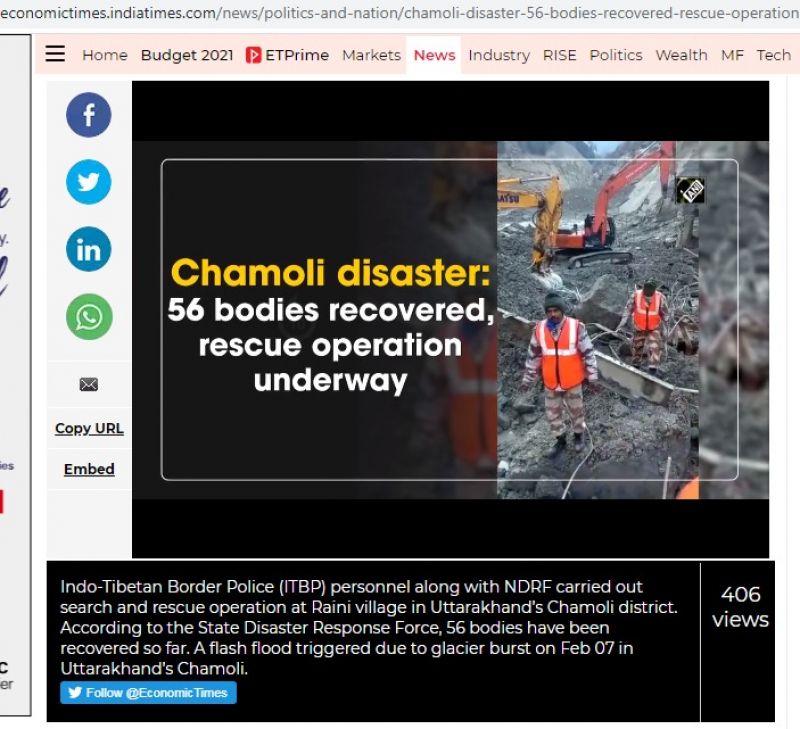The height and width of the screenshot is (729, 800).
Task: Play the Chamoli disaster video
Action: pos(450,320)
